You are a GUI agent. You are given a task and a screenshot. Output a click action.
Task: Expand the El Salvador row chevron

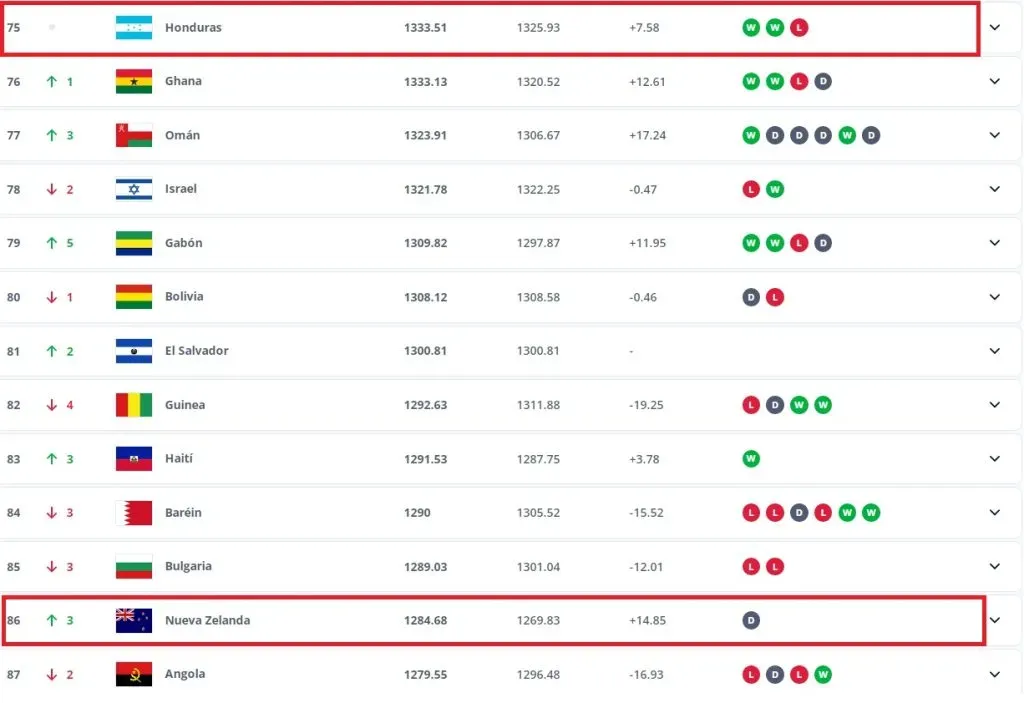pyautogui.click(x=994, y=351)
